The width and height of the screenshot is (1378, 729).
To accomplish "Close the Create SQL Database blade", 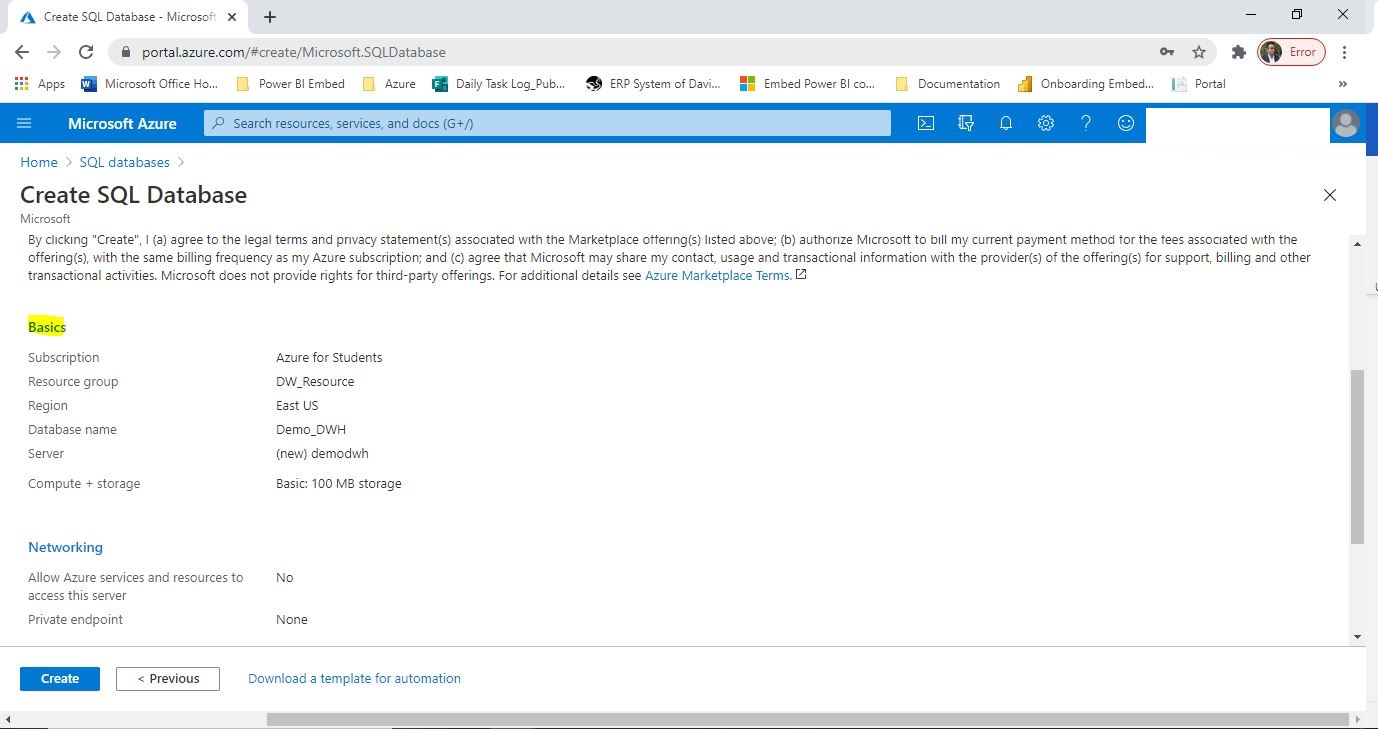I will 1330,195.
